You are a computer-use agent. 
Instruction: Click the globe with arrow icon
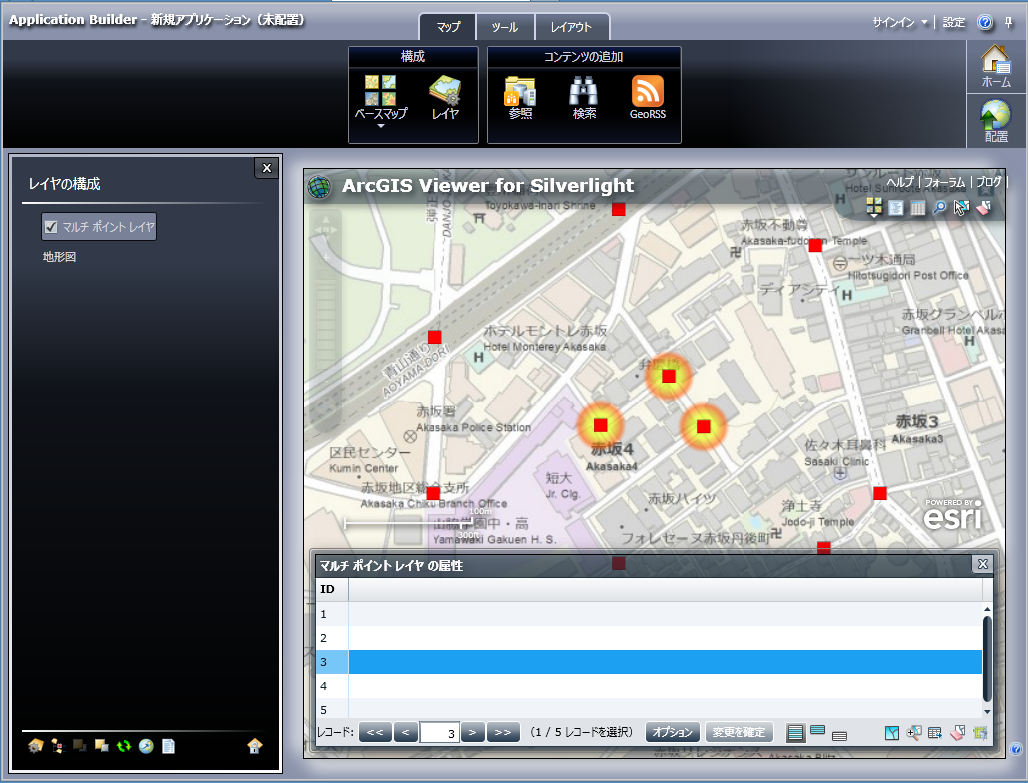click(146, 746)
